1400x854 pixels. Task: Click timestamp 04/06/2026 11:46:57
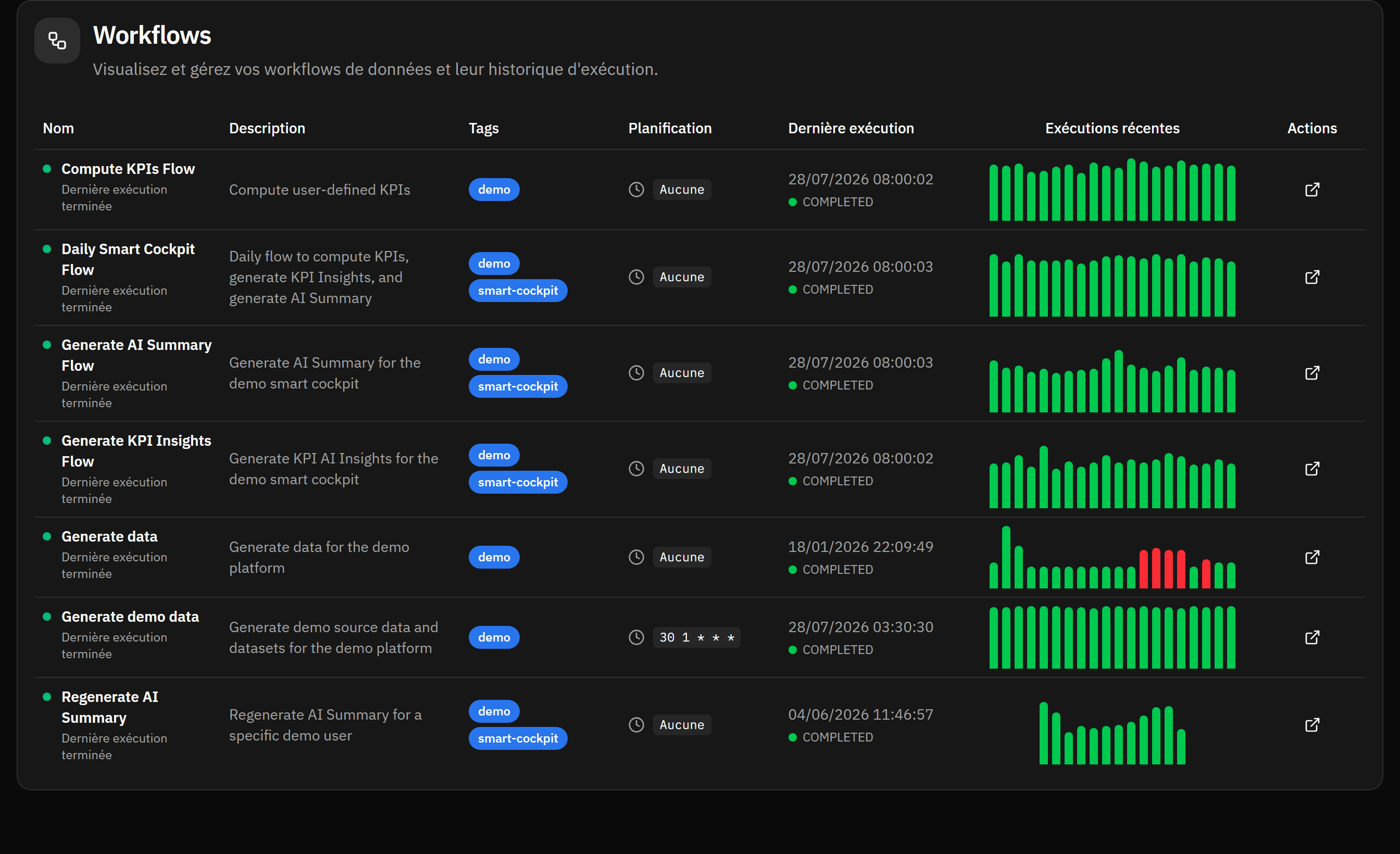click(x=860, y=714)
